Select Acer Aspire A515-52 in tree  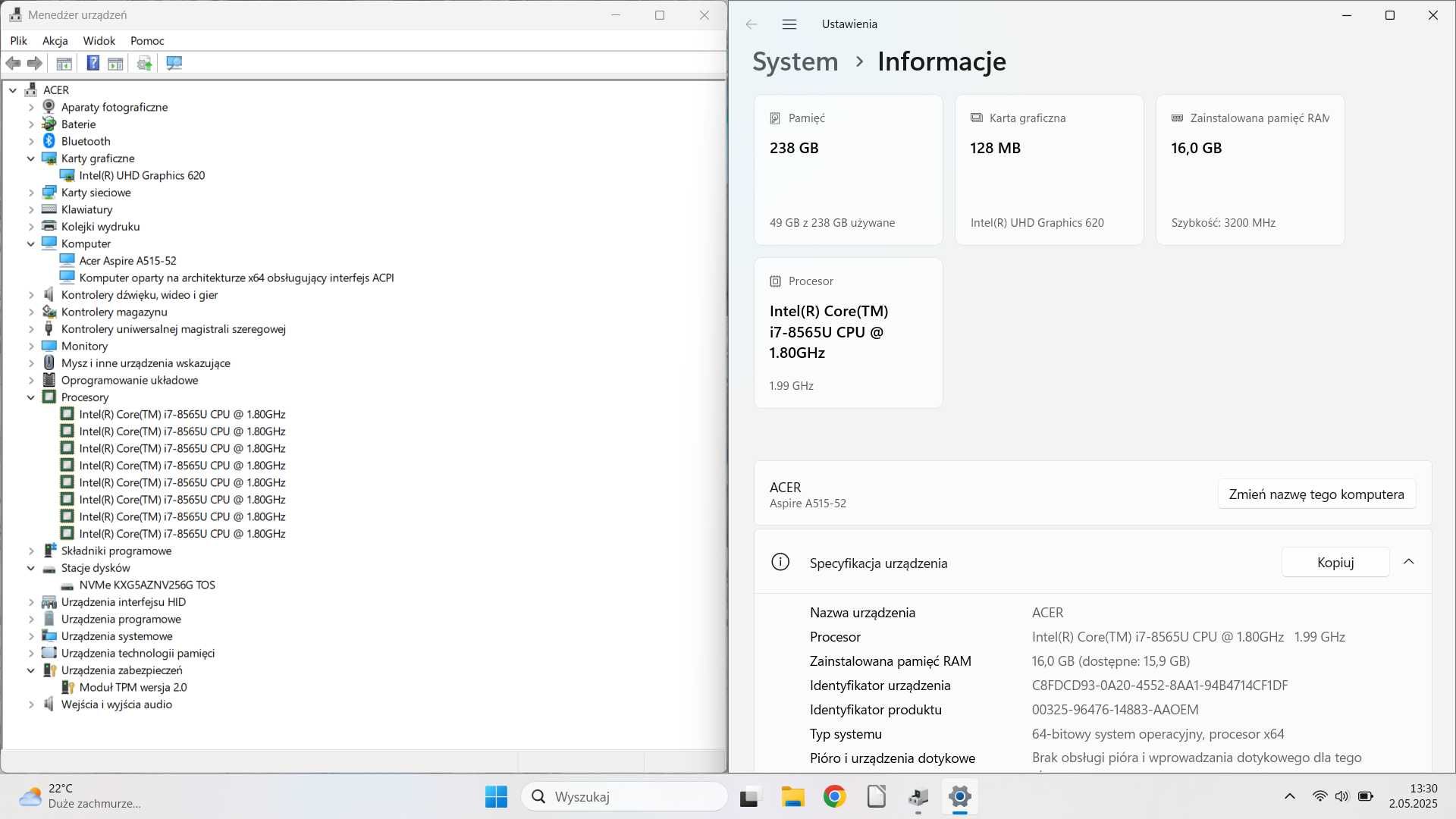[x=127, y=261]
